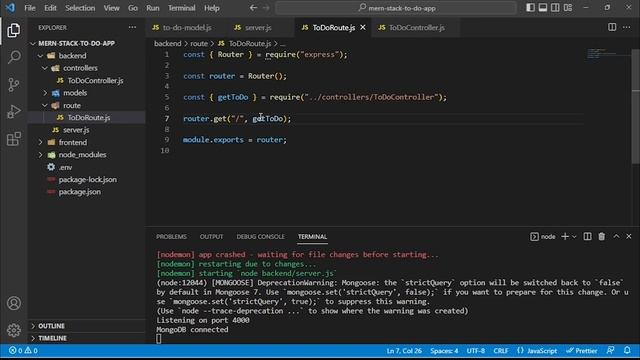The height and width of the screenshot is (360, 640).
Task: Open the Run and Debug view
Action: click(x=13, y=111)
